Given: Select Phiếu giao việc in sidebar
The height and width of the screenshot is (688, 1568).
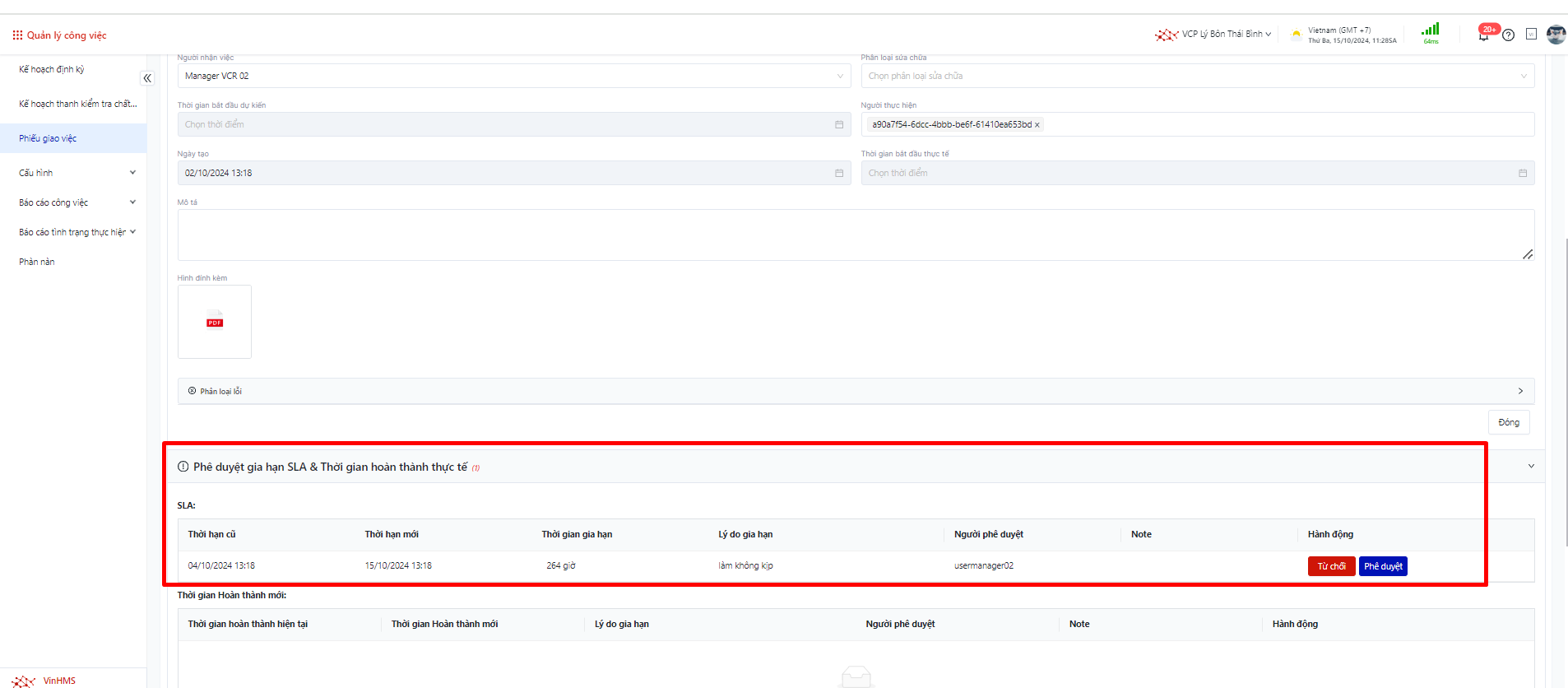Looking at the screenshot, I should coord(48,138).
